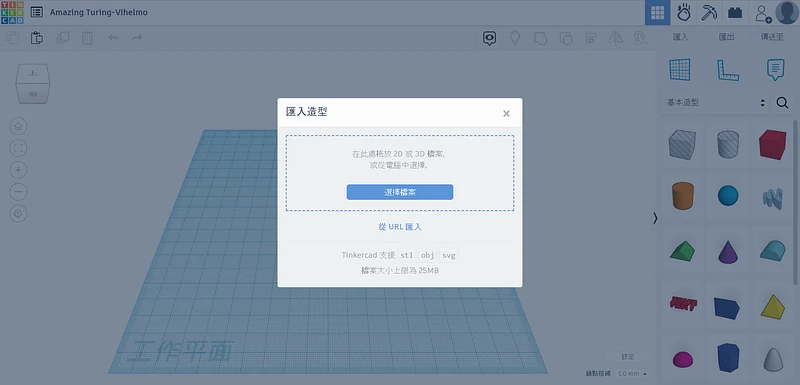800x385 pixels.
Task: Toggle orthographic perspective view button
Action: (18, 214)
